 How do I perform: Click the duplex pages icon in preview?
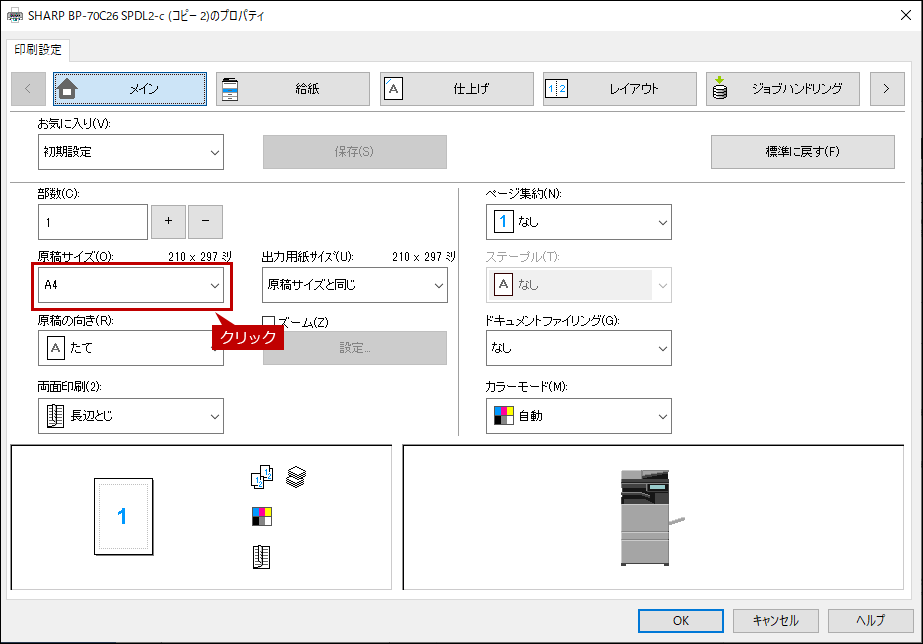click(x=262, y=477)
